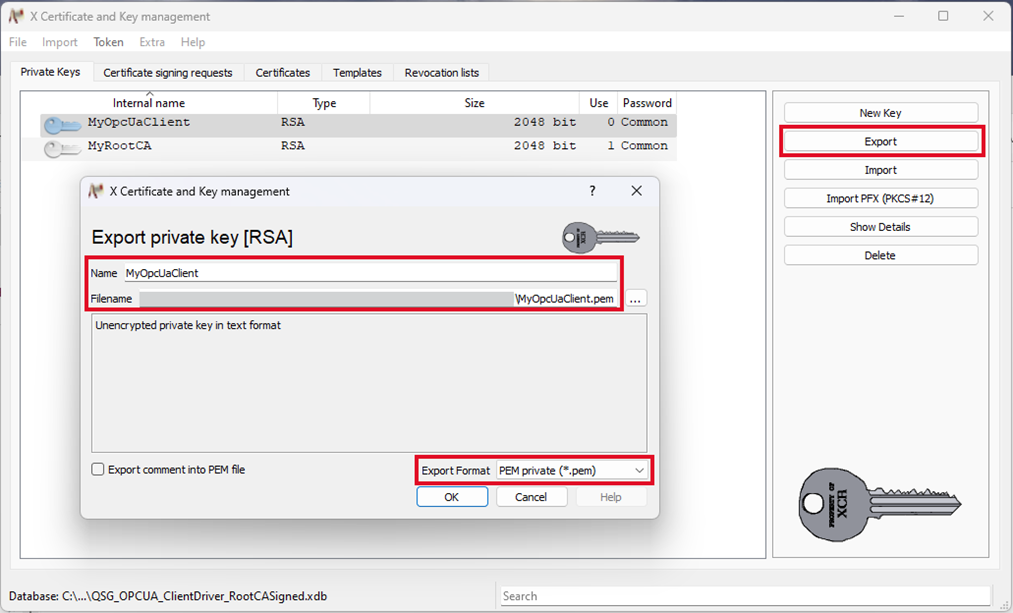This screenshot has width=1013, height=613.
Task: Open the Token menu
Action: point(108,42)
